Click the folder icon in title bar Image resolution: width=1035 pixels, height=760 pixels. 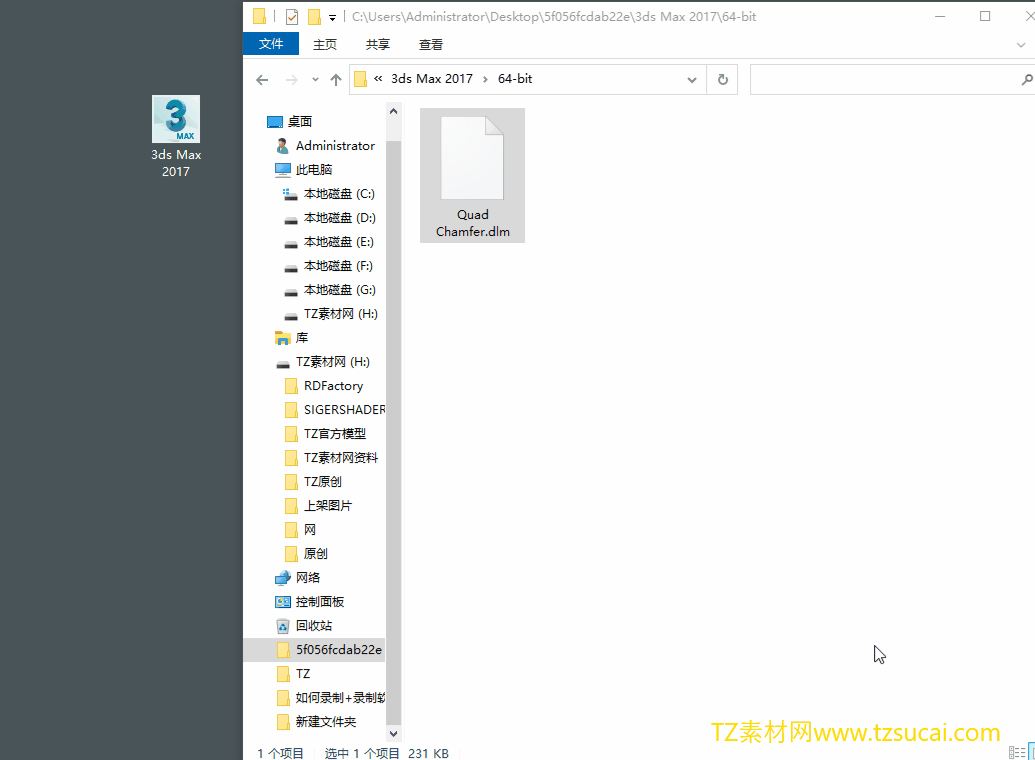260,17
